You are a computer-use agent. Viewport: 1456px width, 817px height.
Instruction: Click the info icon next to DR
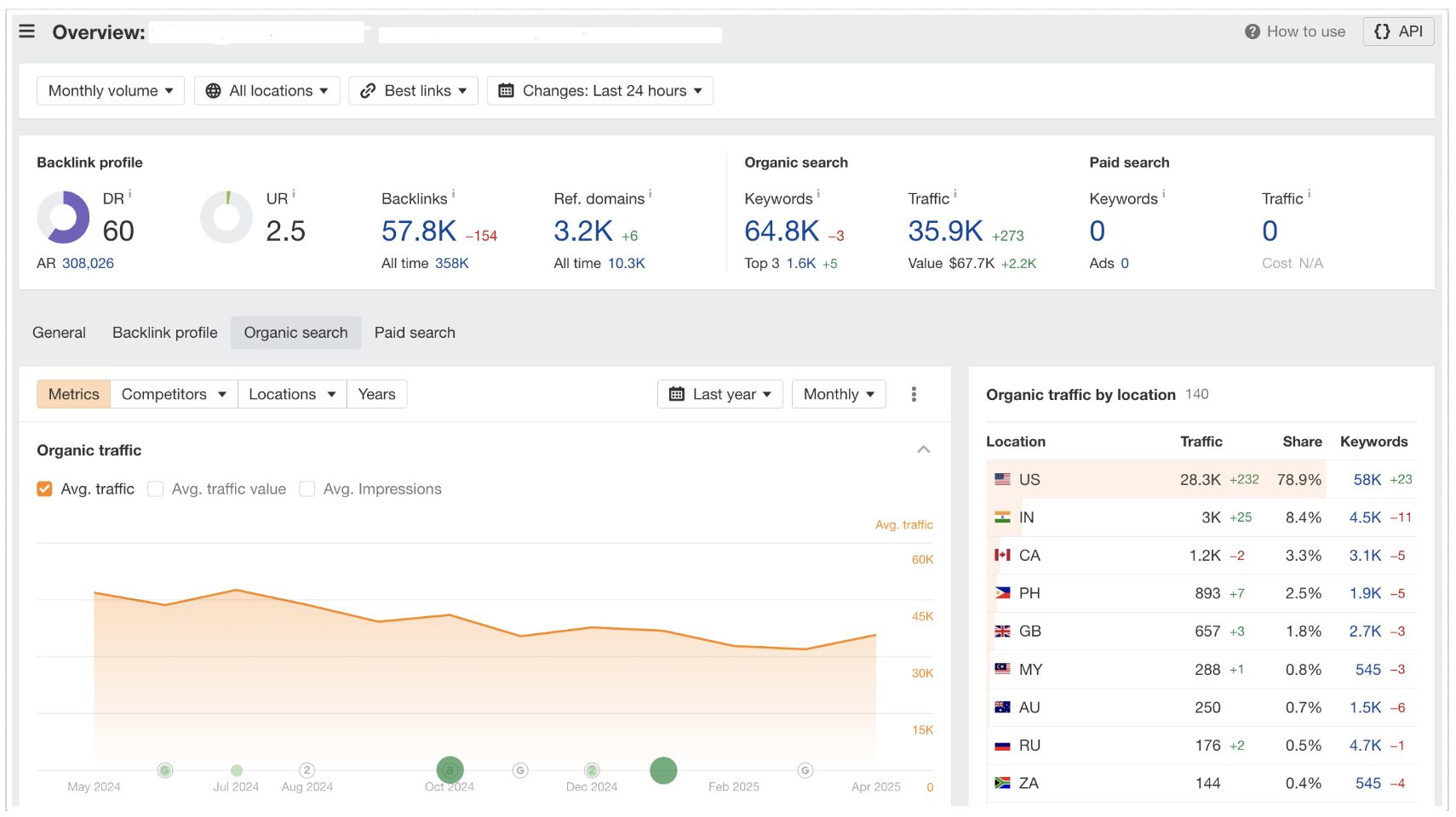click(x=130, y=194)
